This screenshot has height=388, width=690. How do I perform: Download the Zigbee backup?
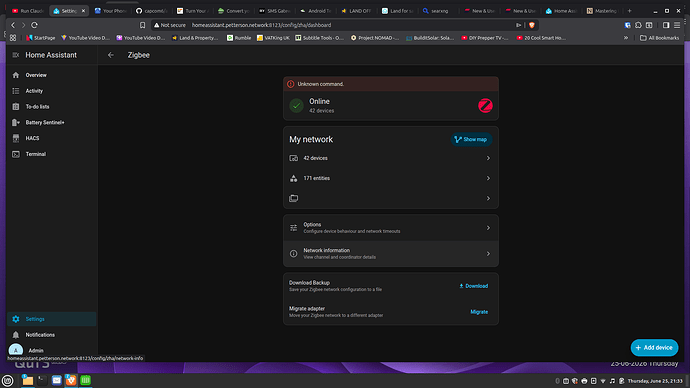pyautogui.click(x=473, y=286)
